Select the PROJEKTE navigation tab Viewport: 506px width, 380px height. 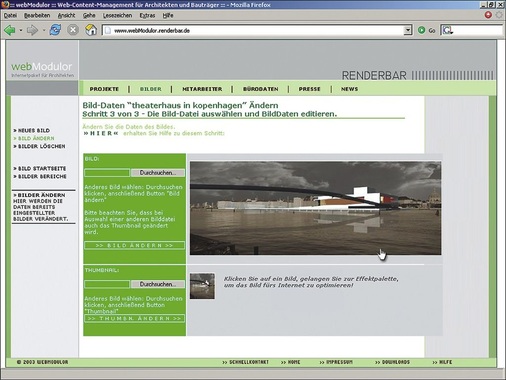click(104, 89)
